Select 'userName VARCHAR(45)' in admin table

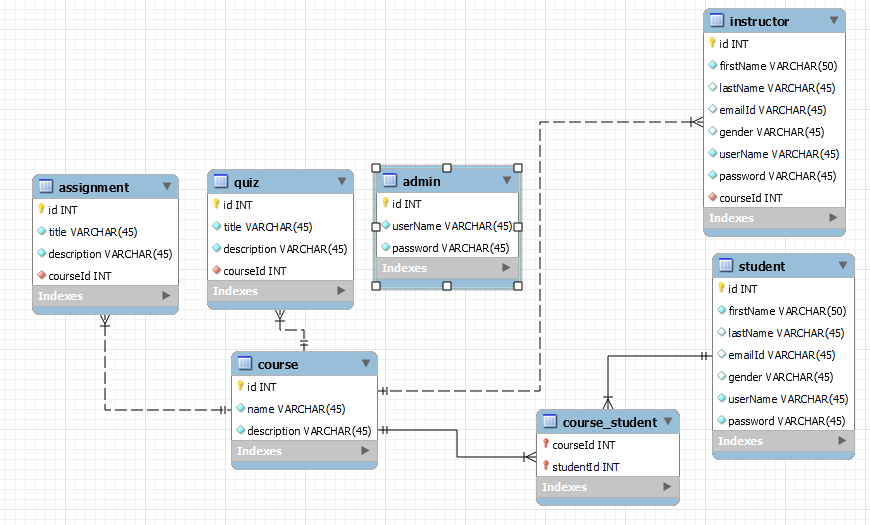(452, 226)
